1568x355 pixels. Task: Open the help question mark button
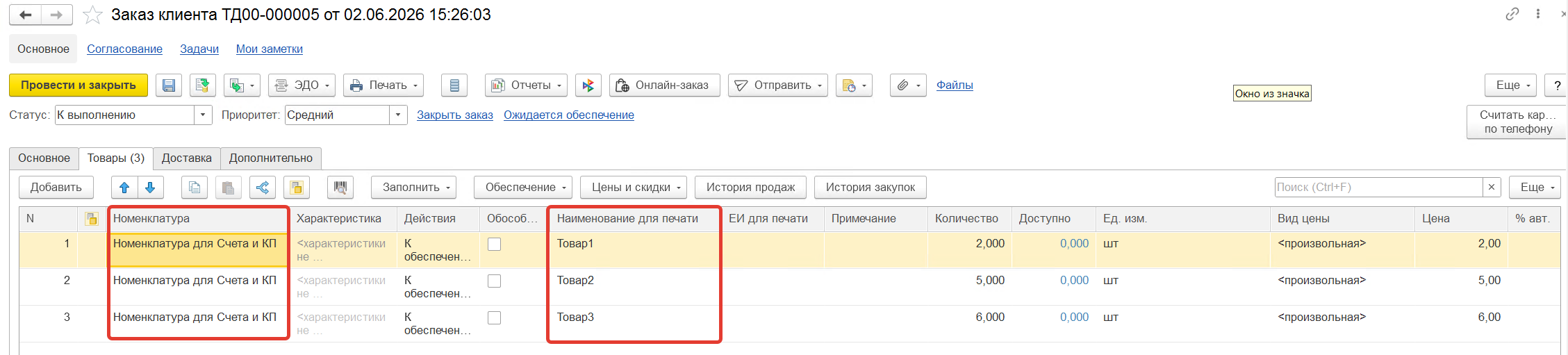click(1557, 85)
